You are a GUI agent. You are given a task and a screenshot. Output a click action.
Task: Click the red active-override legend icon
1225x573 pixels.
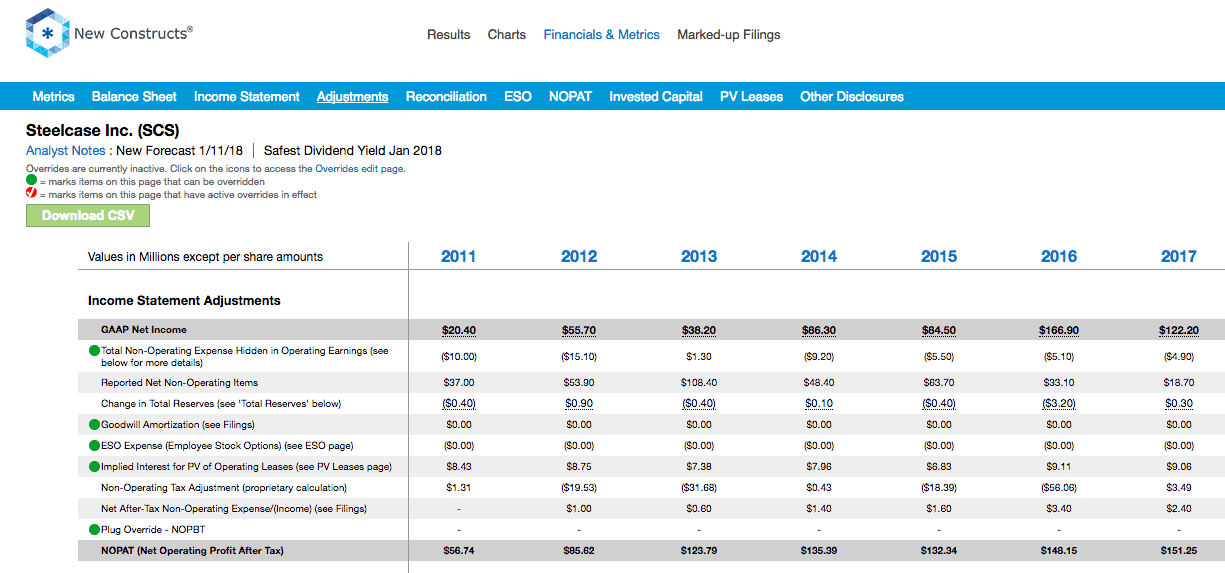click(x=31, y=194)
